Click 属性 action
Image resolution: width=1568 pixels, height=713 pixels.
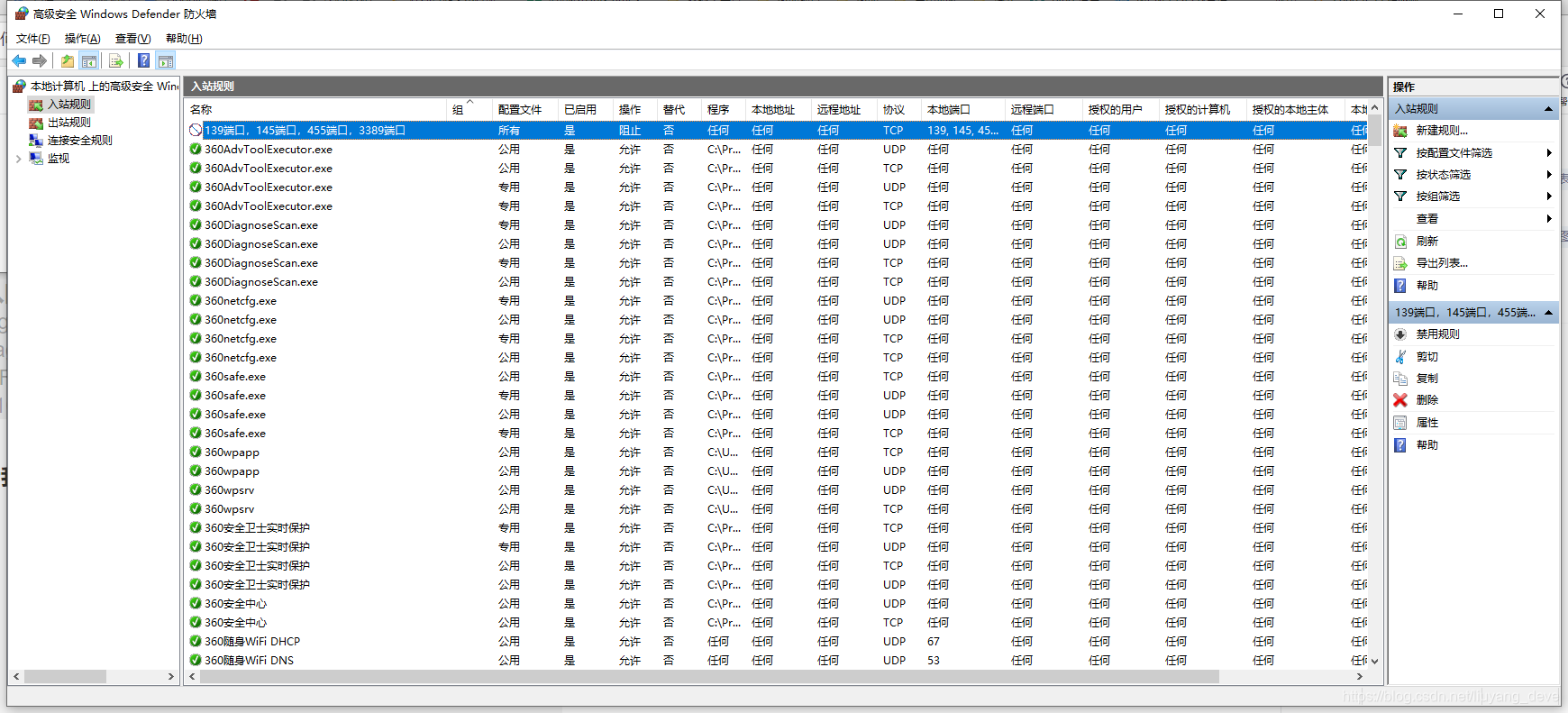pos(1427,423)
